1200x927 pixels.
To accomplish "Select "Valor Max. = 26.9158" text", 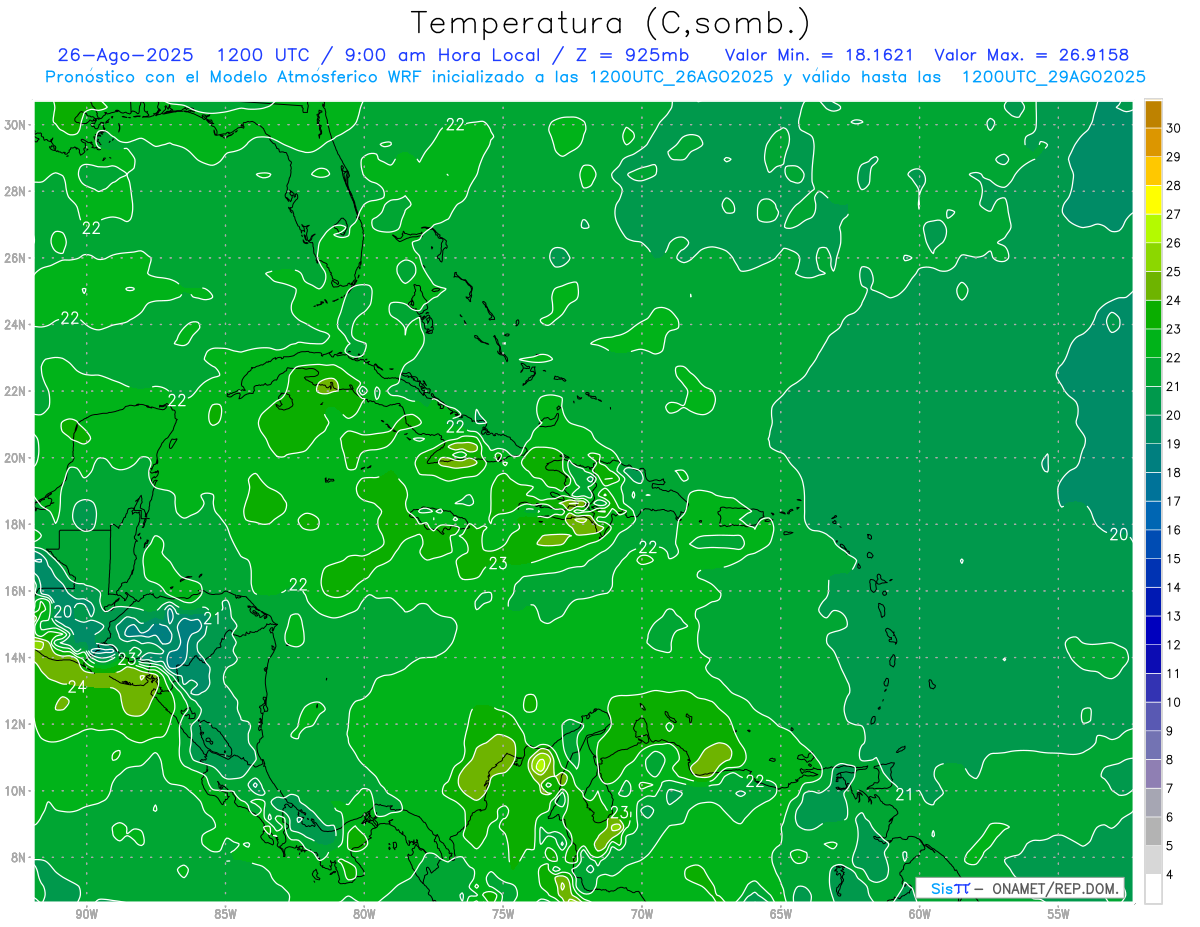I will (1031, 55).
